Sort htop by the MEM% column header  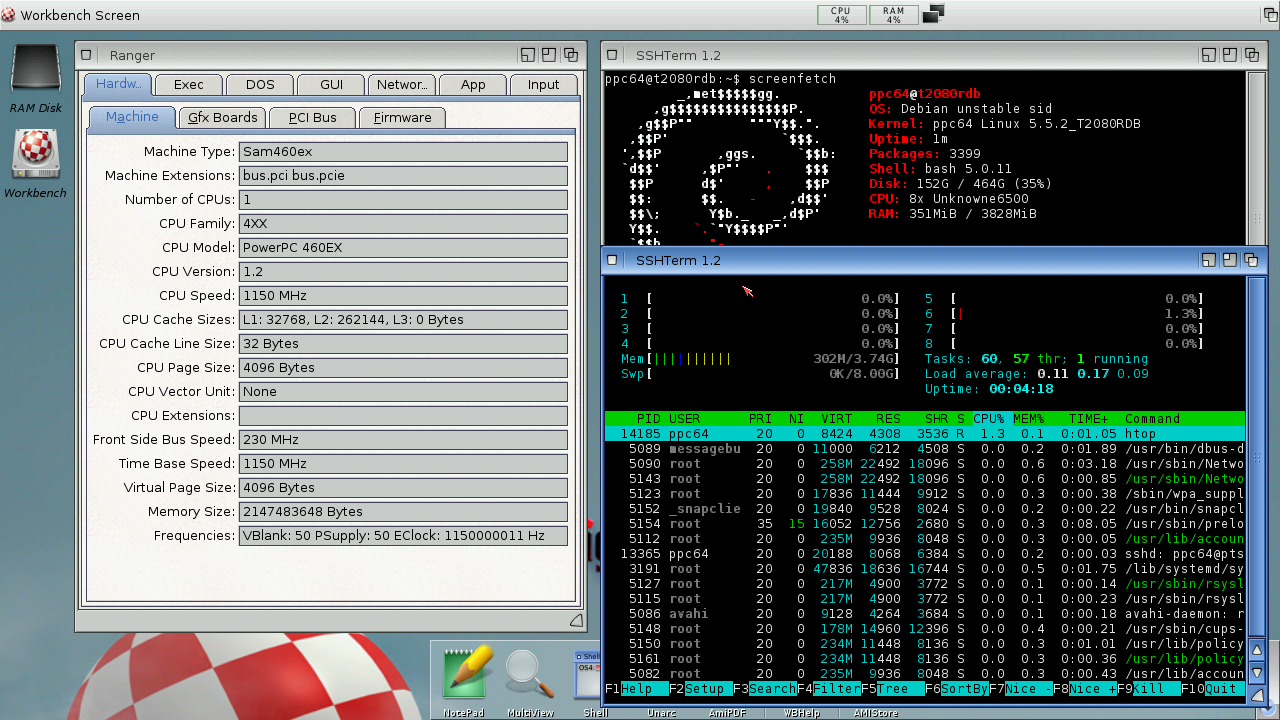1029,419
